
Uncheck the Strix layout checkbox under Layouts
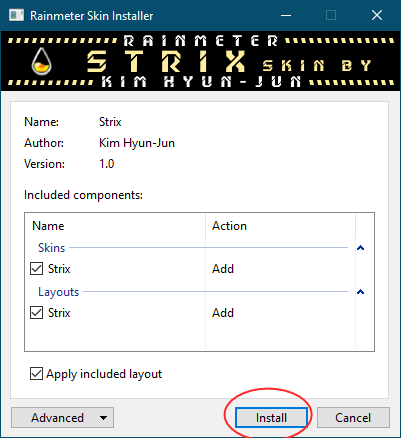(x=36, y=313)
